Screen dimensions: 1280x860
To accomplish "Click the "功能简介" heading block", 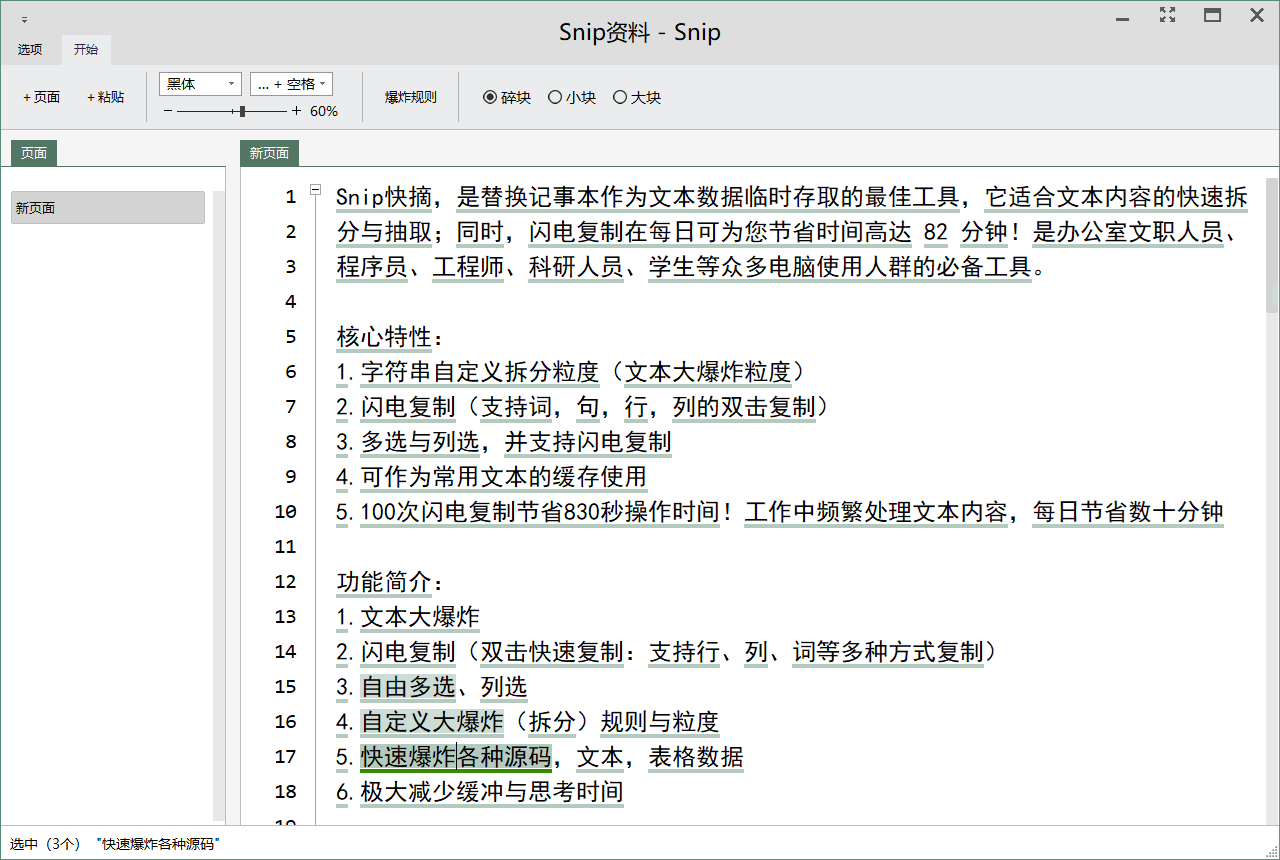I will coord(385,582).
